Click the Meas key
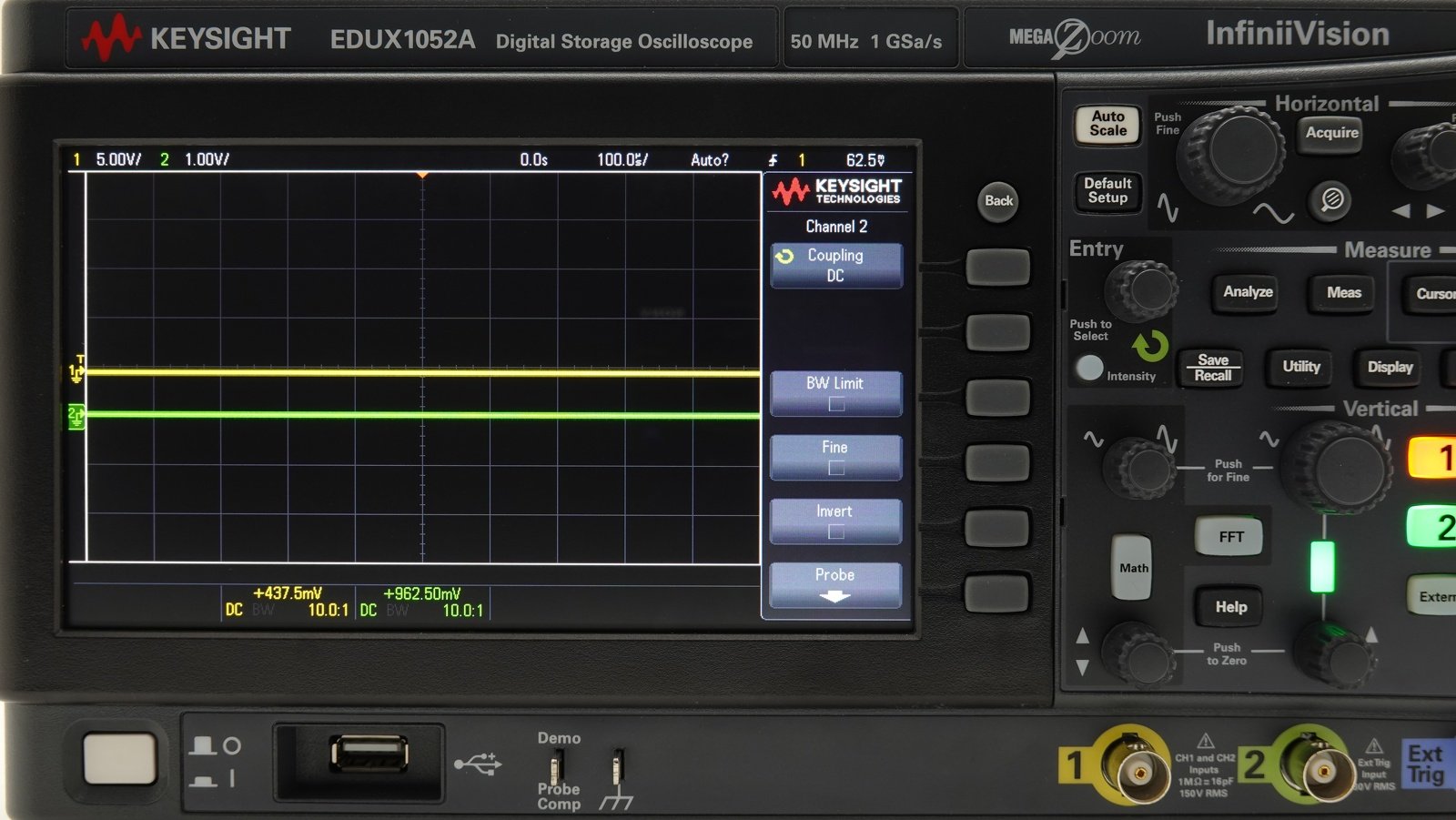 click(1343, 293)
